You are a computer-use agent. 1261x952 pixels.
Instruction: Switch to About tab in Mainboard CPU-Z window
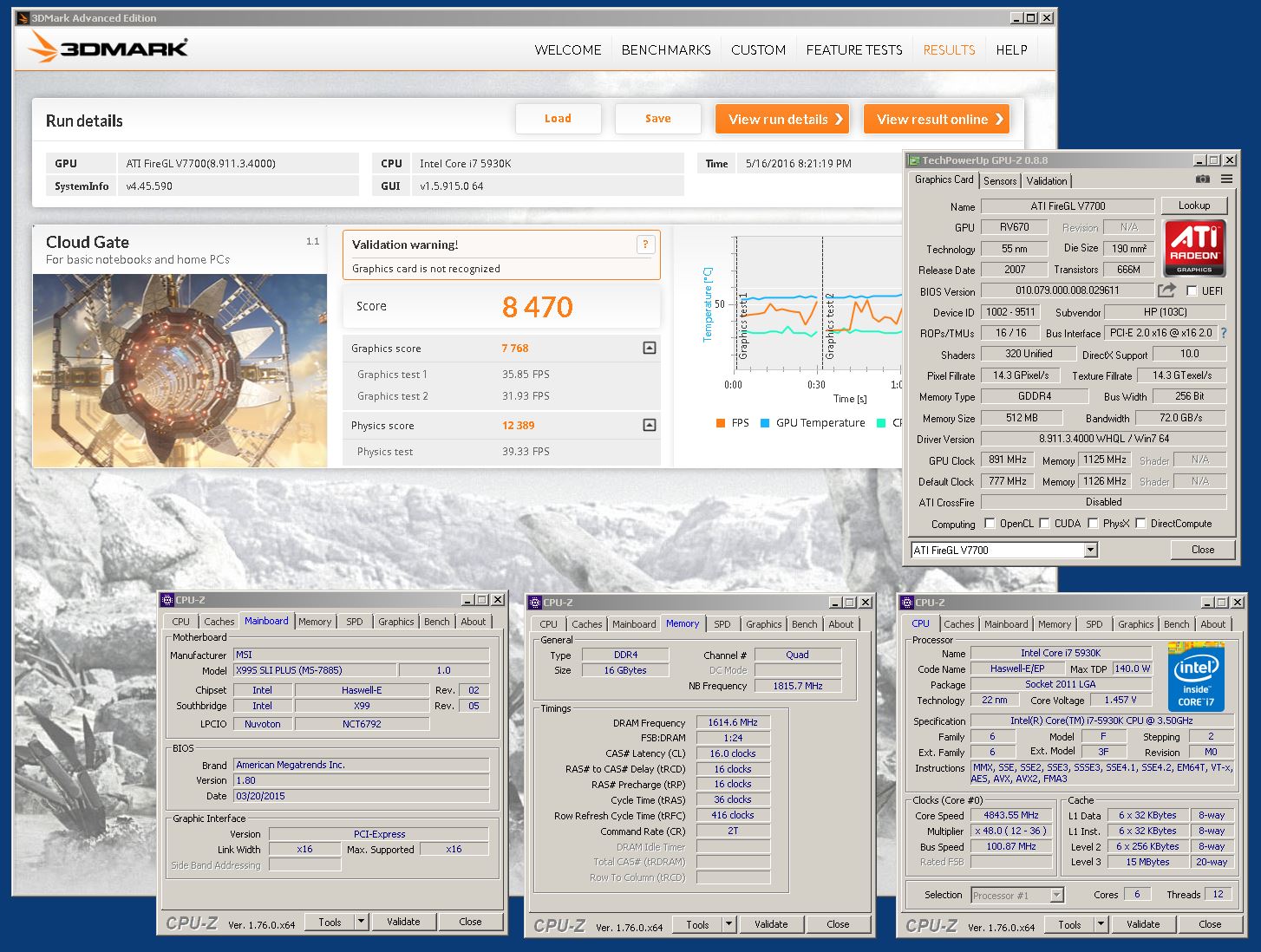click(474, 622)
